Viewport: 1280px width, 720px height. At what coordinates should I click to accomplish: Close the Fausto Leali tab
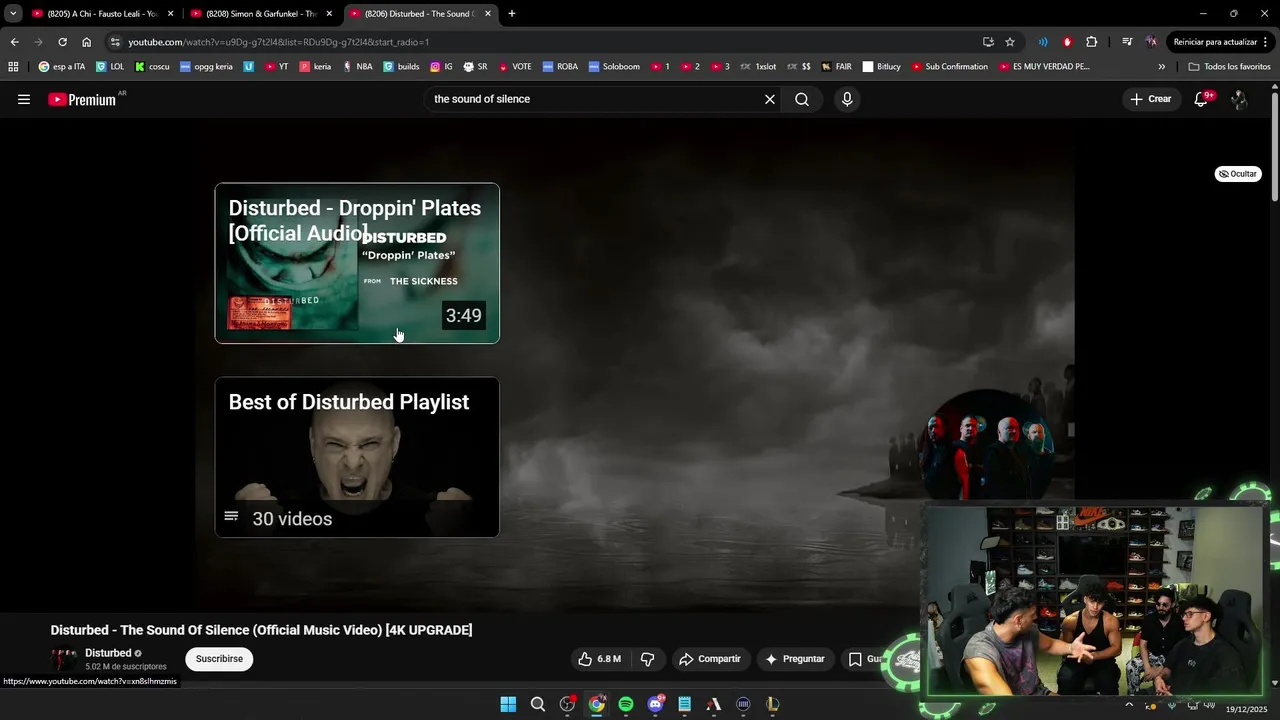pos(170,14)
